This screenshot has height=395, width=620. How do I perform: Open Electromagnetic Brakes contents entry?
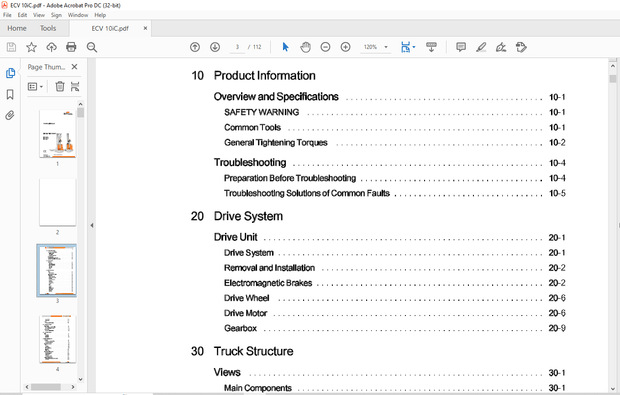[268, 283]
